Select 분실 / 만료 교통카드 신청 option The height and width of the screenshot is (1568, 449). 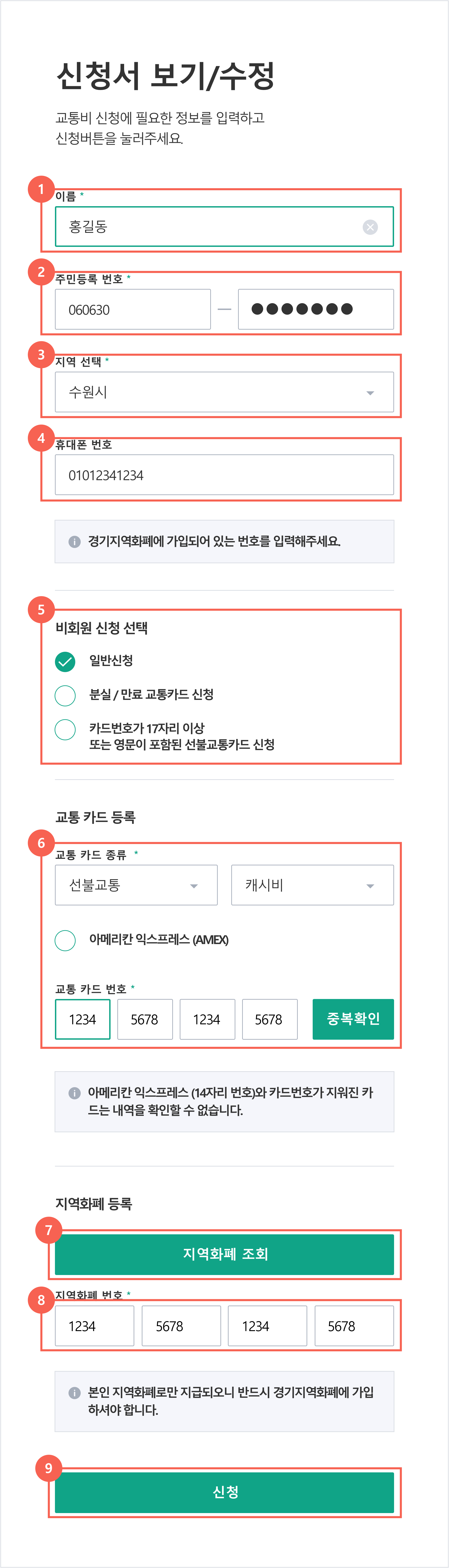(65, 695)
